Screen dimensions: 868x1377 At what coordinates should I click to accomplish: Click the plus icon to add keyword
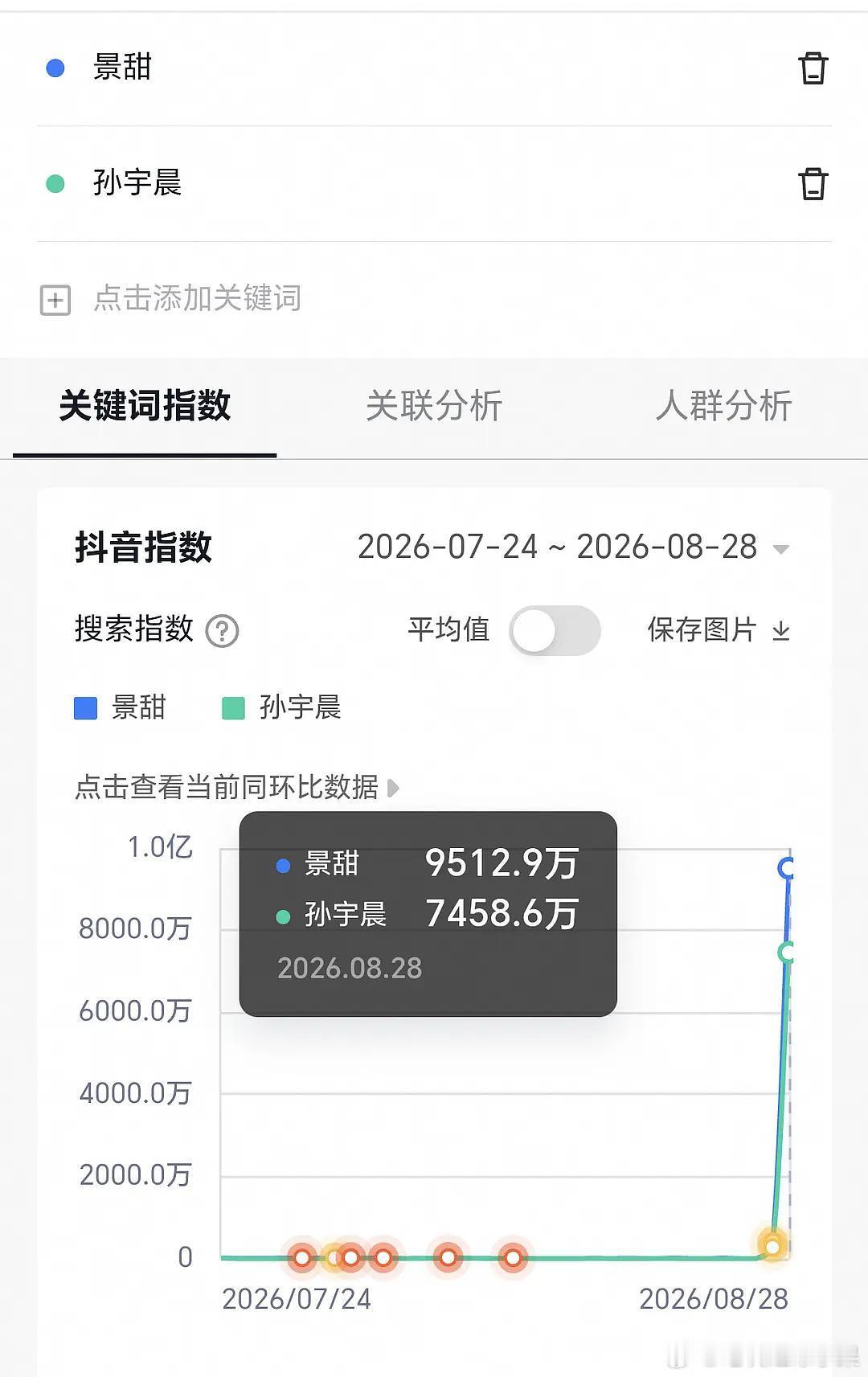(55, 300)
